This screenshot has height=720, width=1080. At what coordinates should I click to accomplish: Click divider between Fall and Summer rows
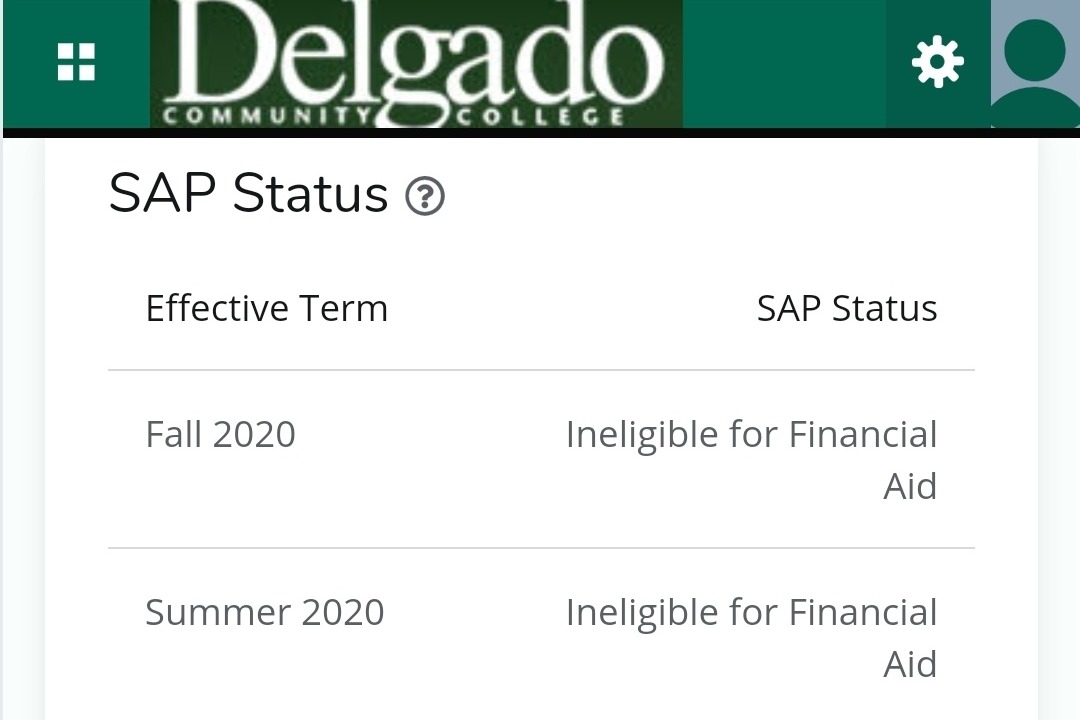[x=540, y=548]
